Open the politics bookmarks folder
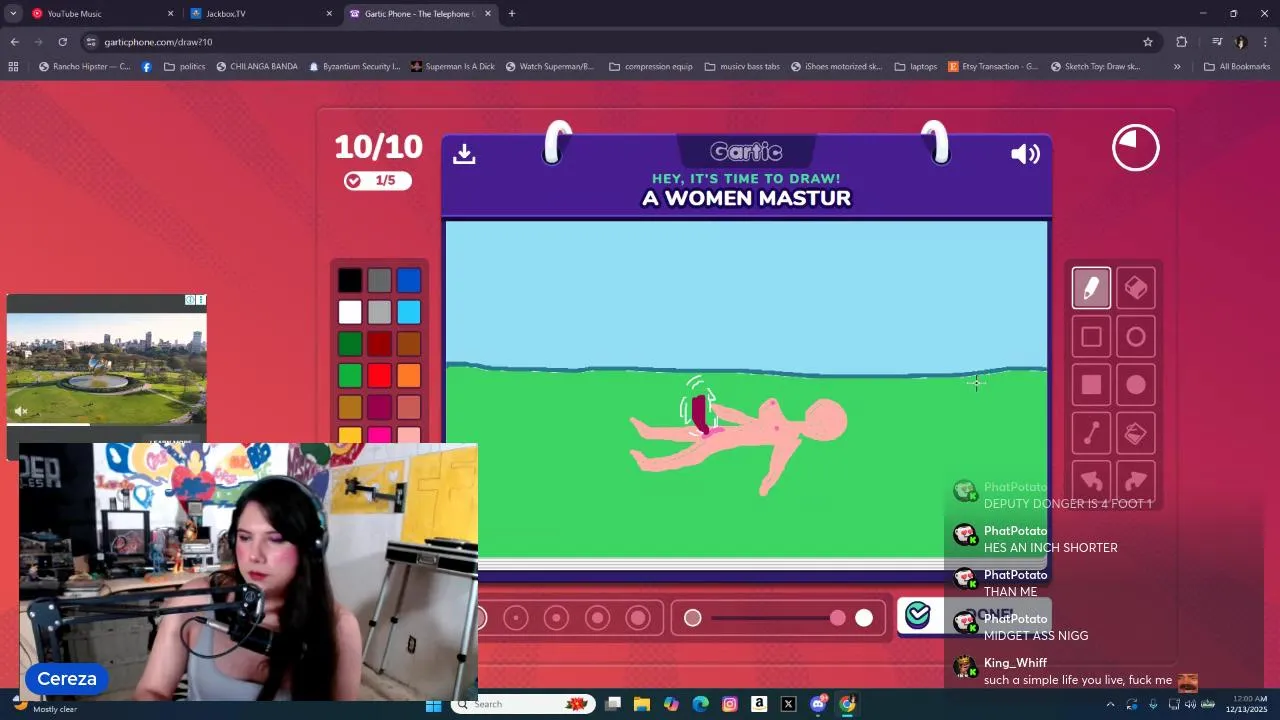The image size is (1280, 720). pos(185,67)
